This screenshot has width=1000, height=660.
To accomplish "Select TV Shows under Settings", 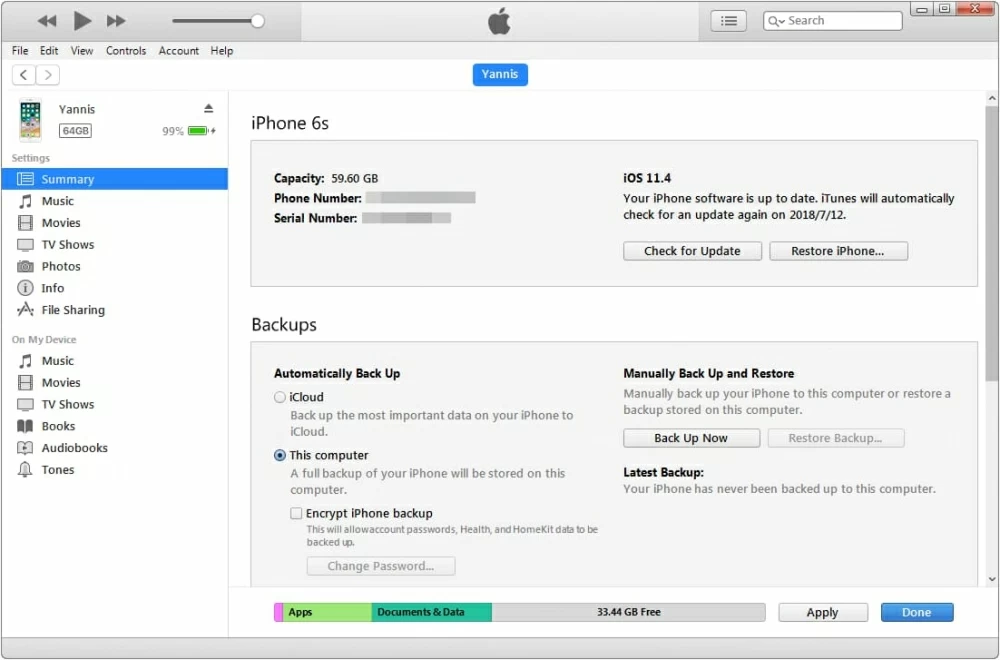I will [67, 244].
